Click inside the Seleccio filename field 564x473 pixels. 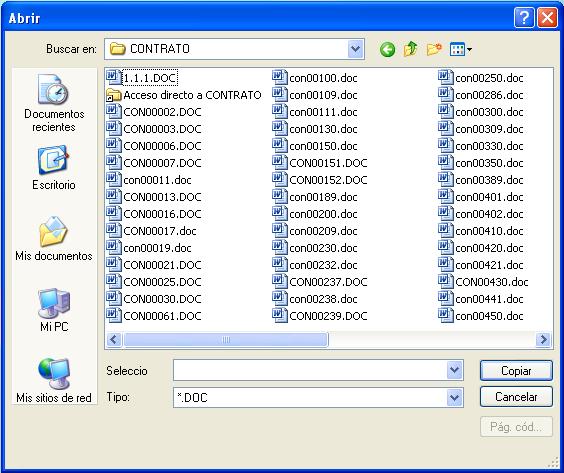[310, 370]
